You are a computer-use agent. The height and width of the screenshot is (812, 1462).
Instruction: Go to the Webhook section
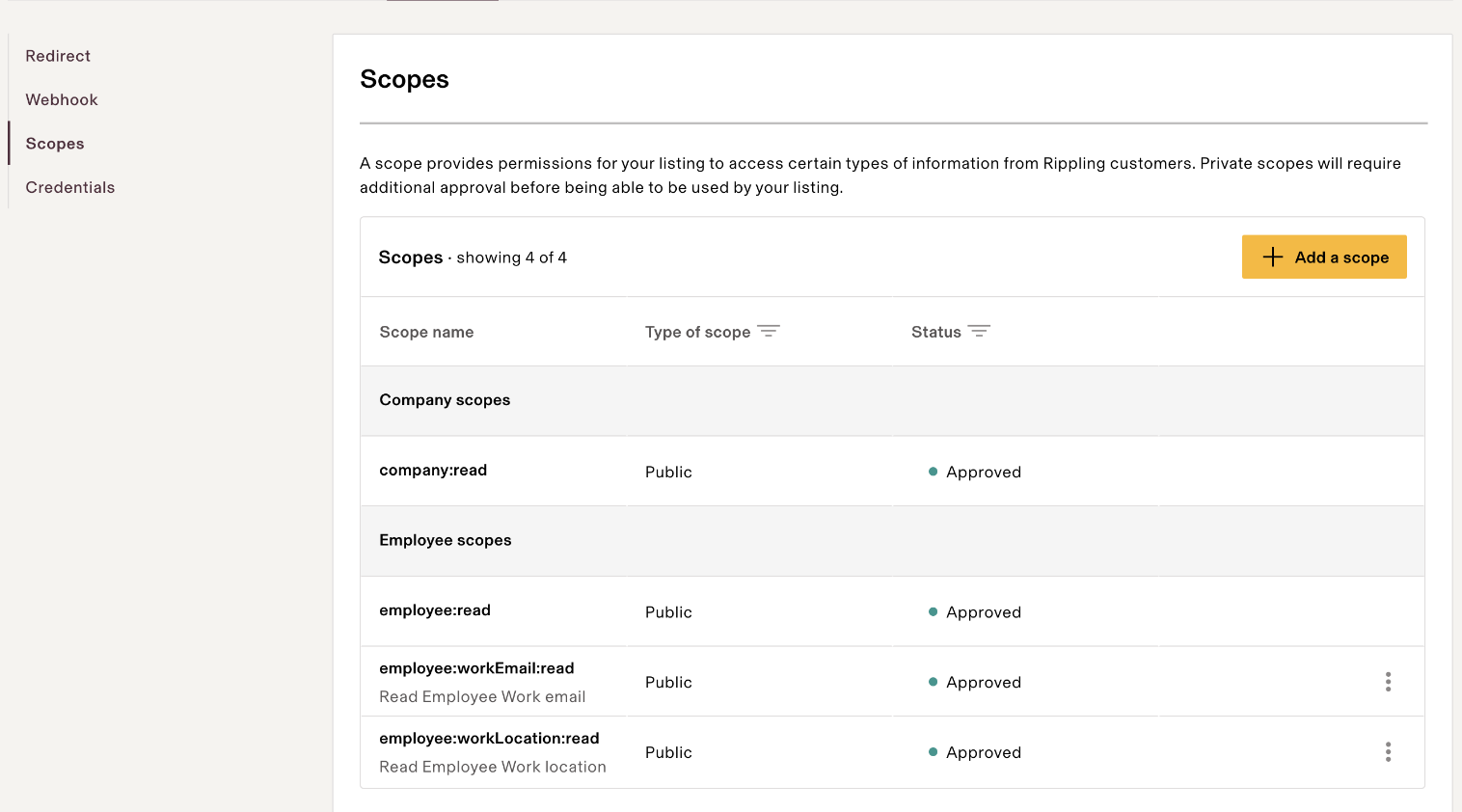click(62, 99)
